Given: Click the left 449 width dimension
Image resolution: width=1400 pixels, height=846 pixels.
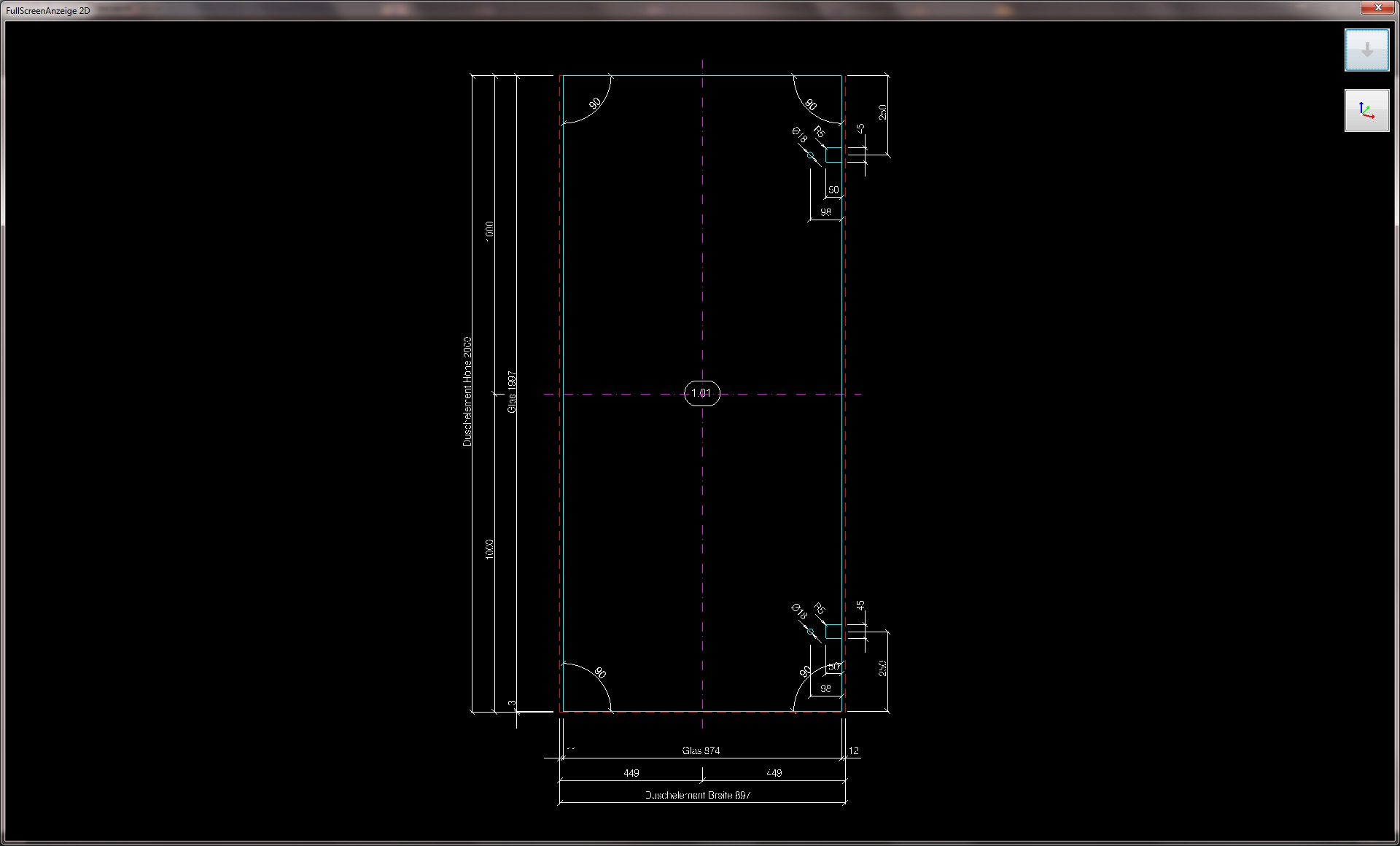Looking at the screenshot, I should click(631, 773).
